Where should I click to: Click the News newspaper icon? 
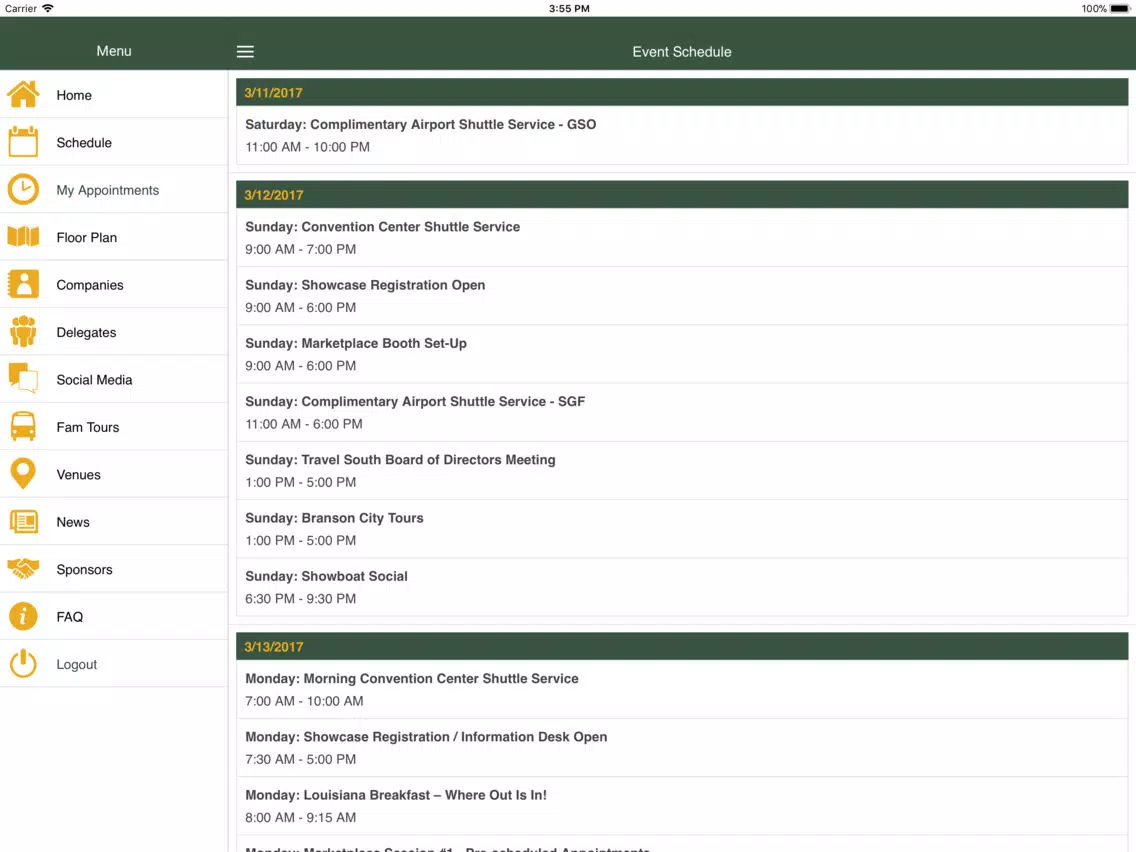(x=23, y=522)
